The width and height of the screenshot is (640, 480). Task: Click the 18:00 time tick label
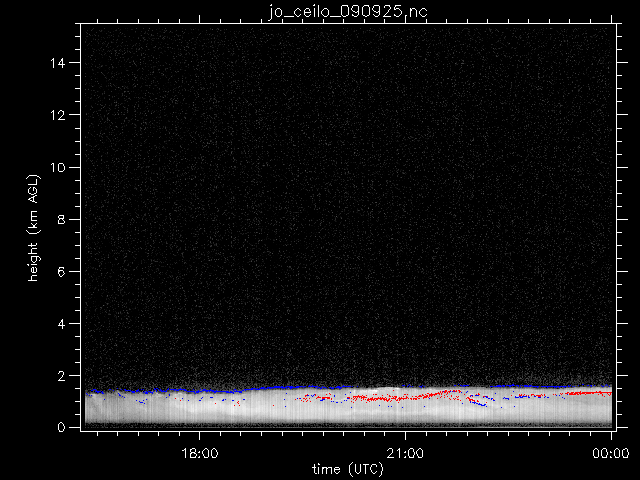point(200,453)
